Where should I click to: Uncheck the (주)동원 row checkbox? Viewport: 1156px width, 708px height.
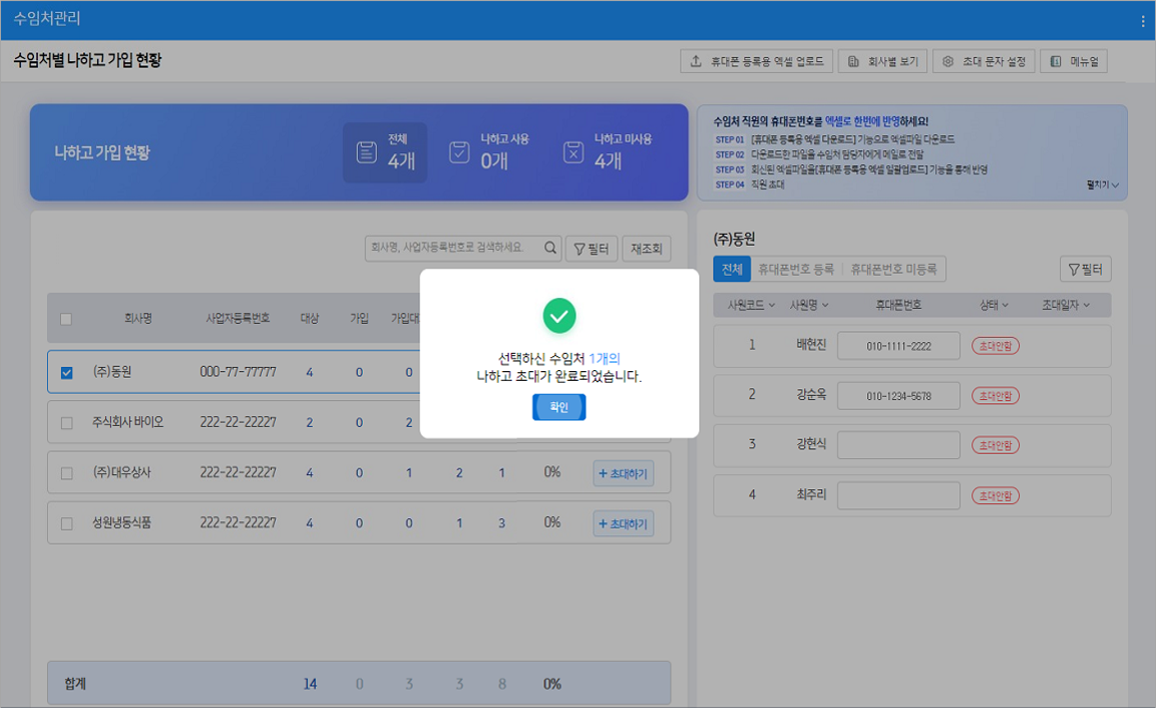pos(66,372)
